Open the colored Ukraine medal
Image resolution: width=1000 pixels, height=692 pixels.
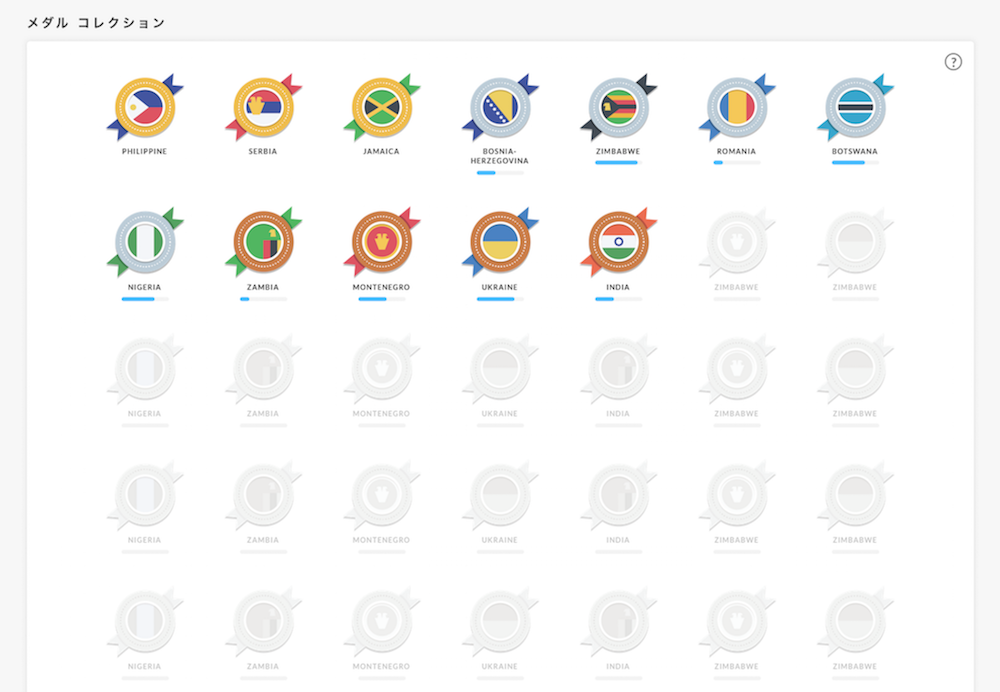(501, 242)
